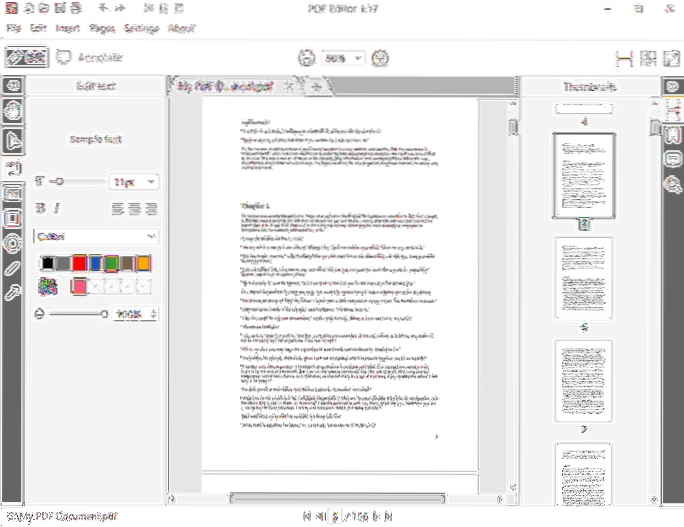
Task: Add a new document tab with plus
Action: (317, 87)
